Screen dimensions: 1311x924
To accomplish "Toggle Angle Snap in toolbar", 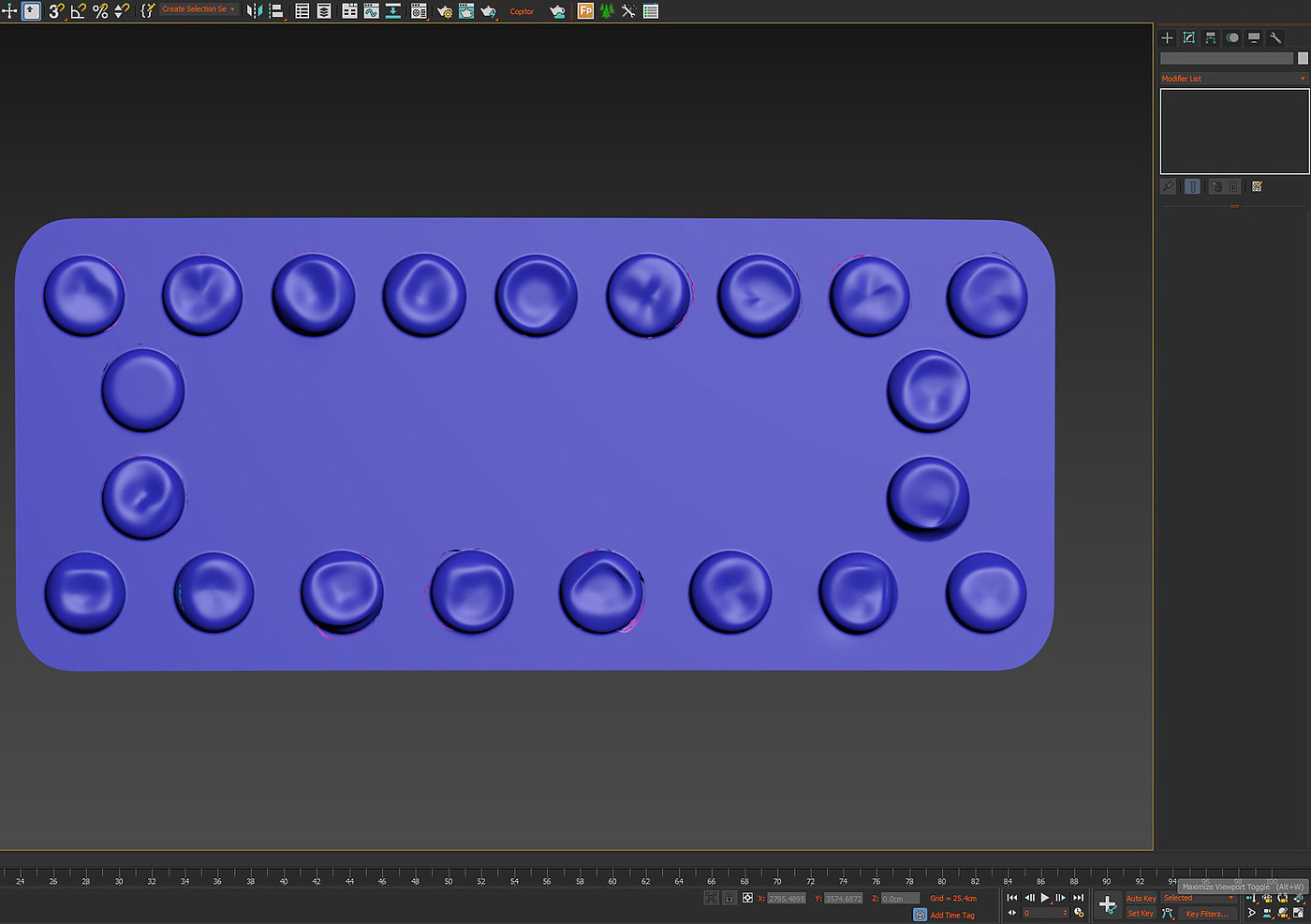I will pyautogui.click(x=79, y=11).
